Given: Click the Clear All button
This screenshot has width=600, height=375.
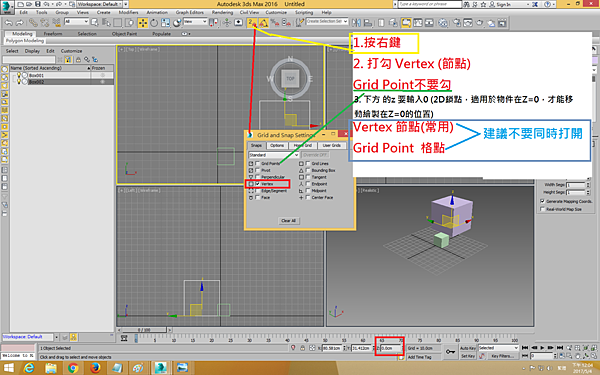Looking at the screenshot, I should [x=289, y=221].
